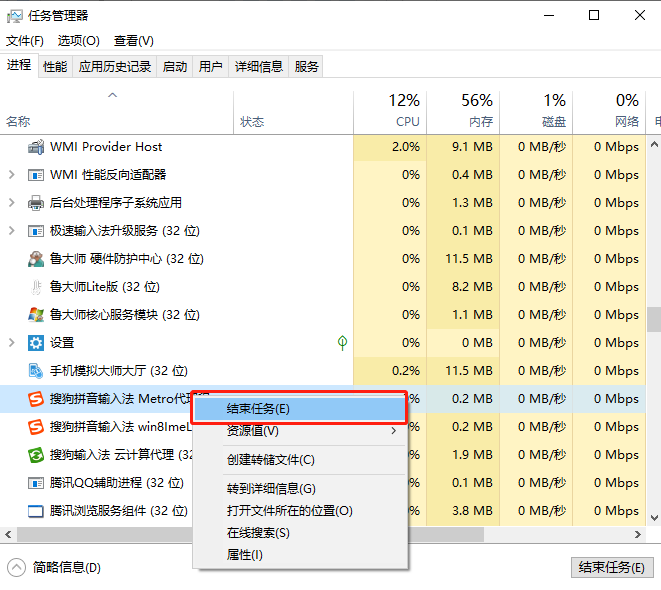Select the 手机模拟大师大厅 0.2% CPU cell
The width and height of the screenshot is (661, 590).
[x=390, y=371]
